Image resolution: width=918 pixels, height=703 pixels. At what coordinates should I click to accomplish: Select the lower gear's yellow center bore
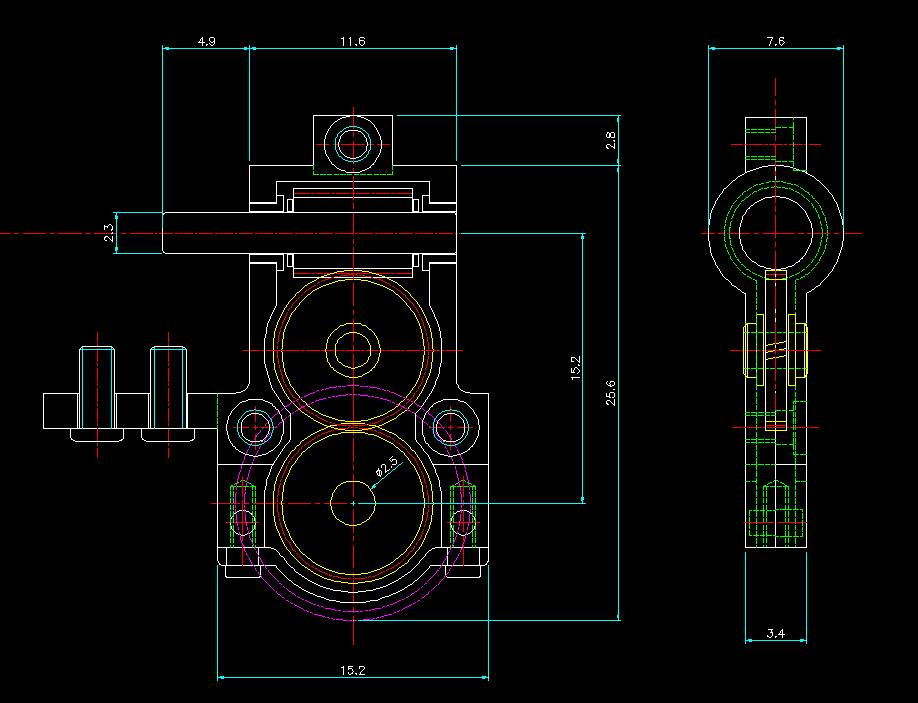353,502
